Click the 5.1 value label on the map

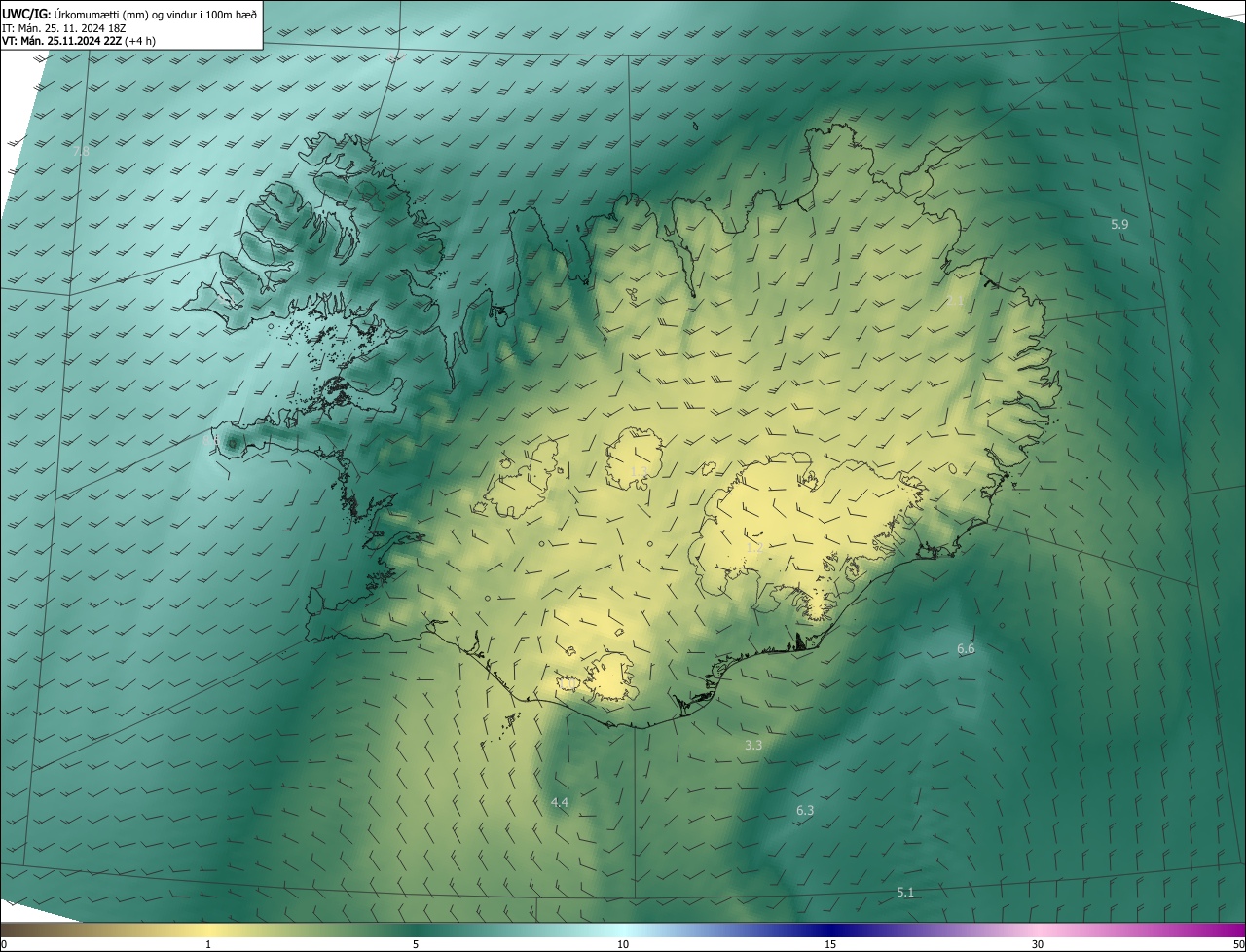pyautogui.click(x=905, y=892)
